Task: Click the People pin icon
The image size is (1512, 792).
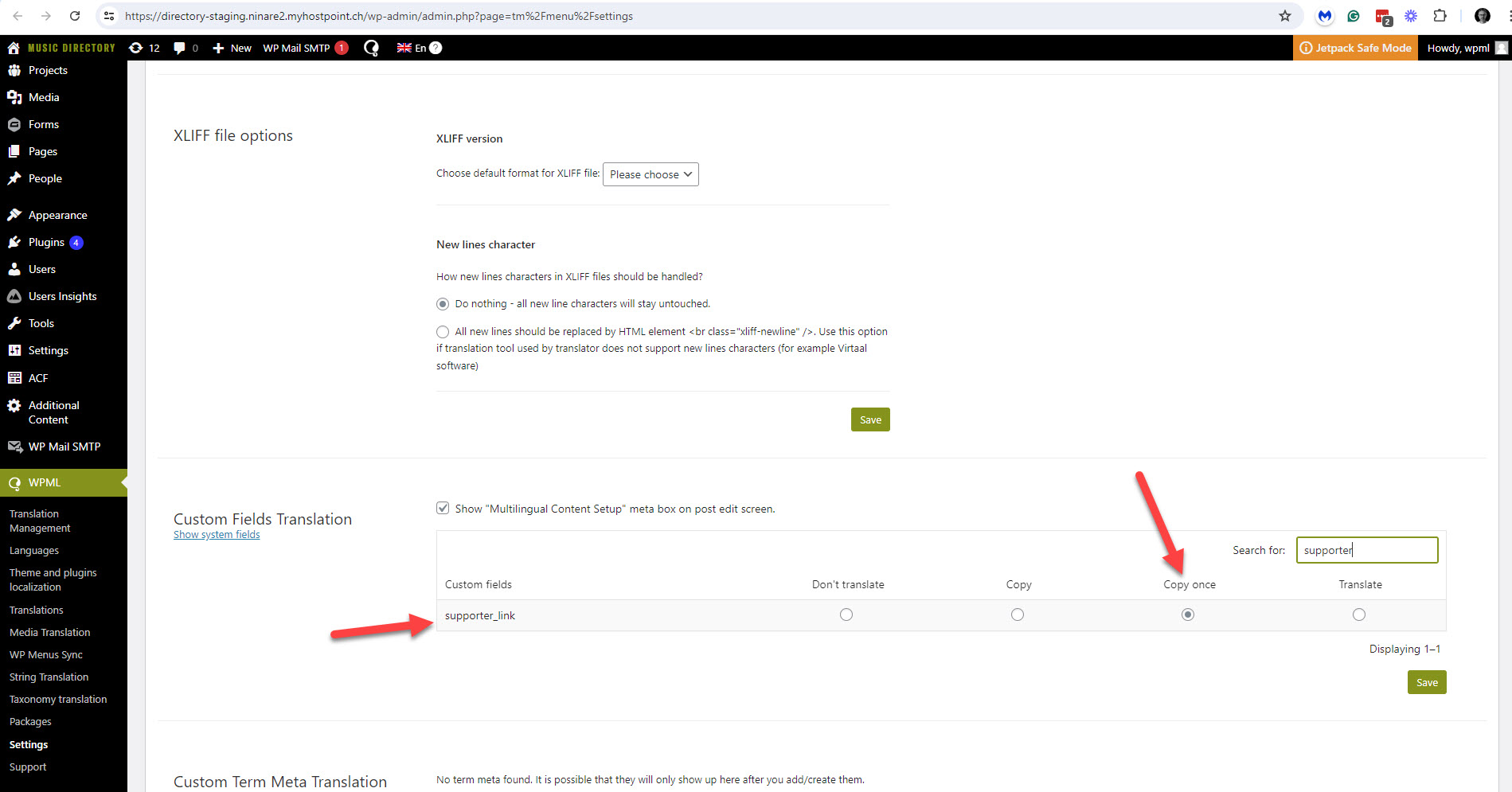Action: (x=14, y=178)
